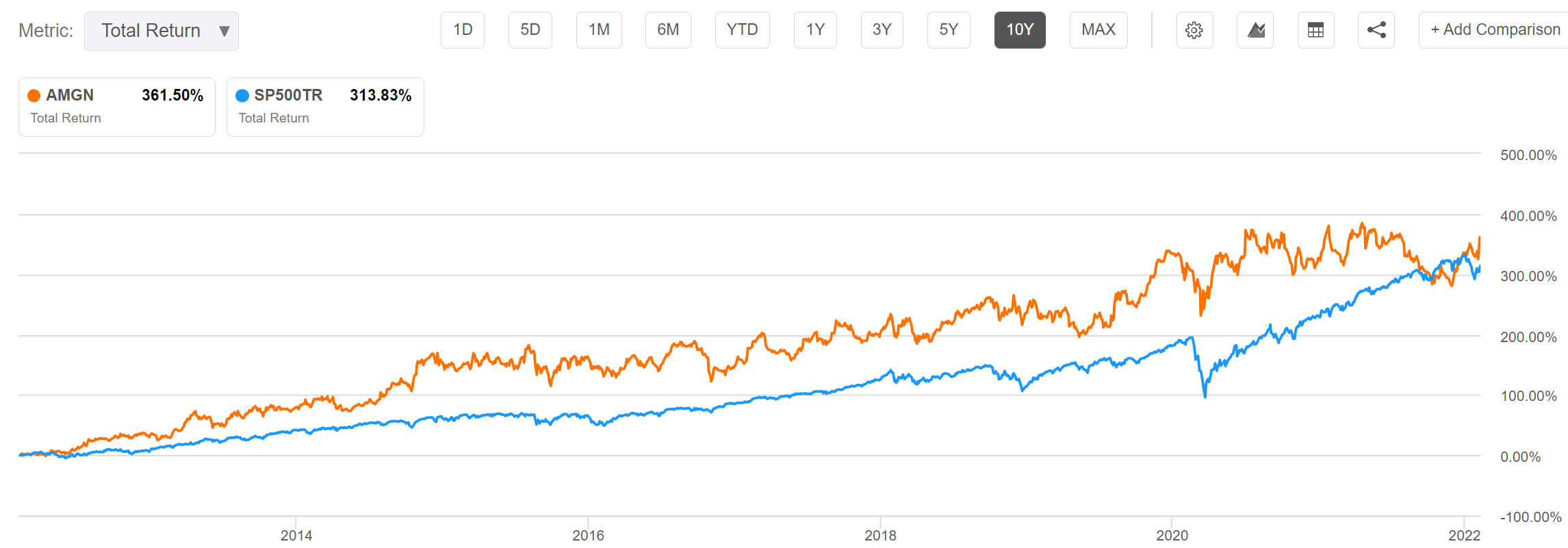Choose the 10Y time range
The height and width of the screenshot is (548, 1568).
(x=1020, y=29)
